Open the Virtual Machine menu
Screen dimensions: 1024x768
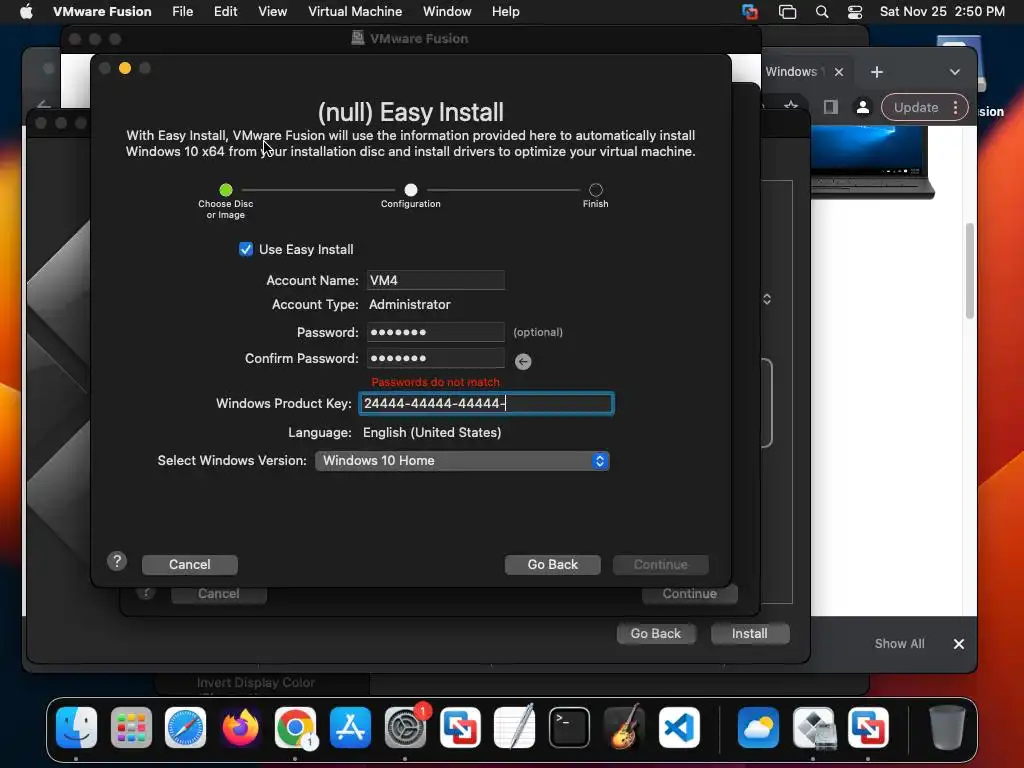coord(355,11)
